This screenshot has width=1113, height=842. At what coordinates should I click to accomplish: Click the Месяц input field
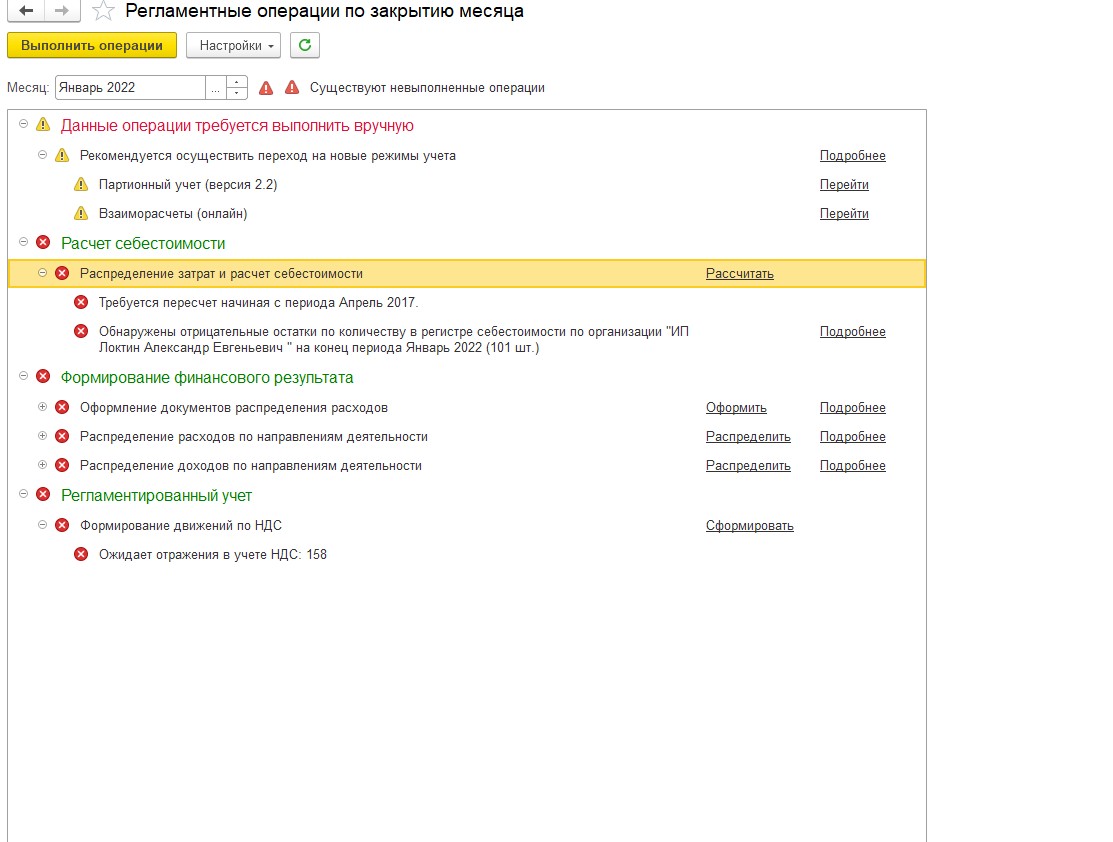point(130,88)
